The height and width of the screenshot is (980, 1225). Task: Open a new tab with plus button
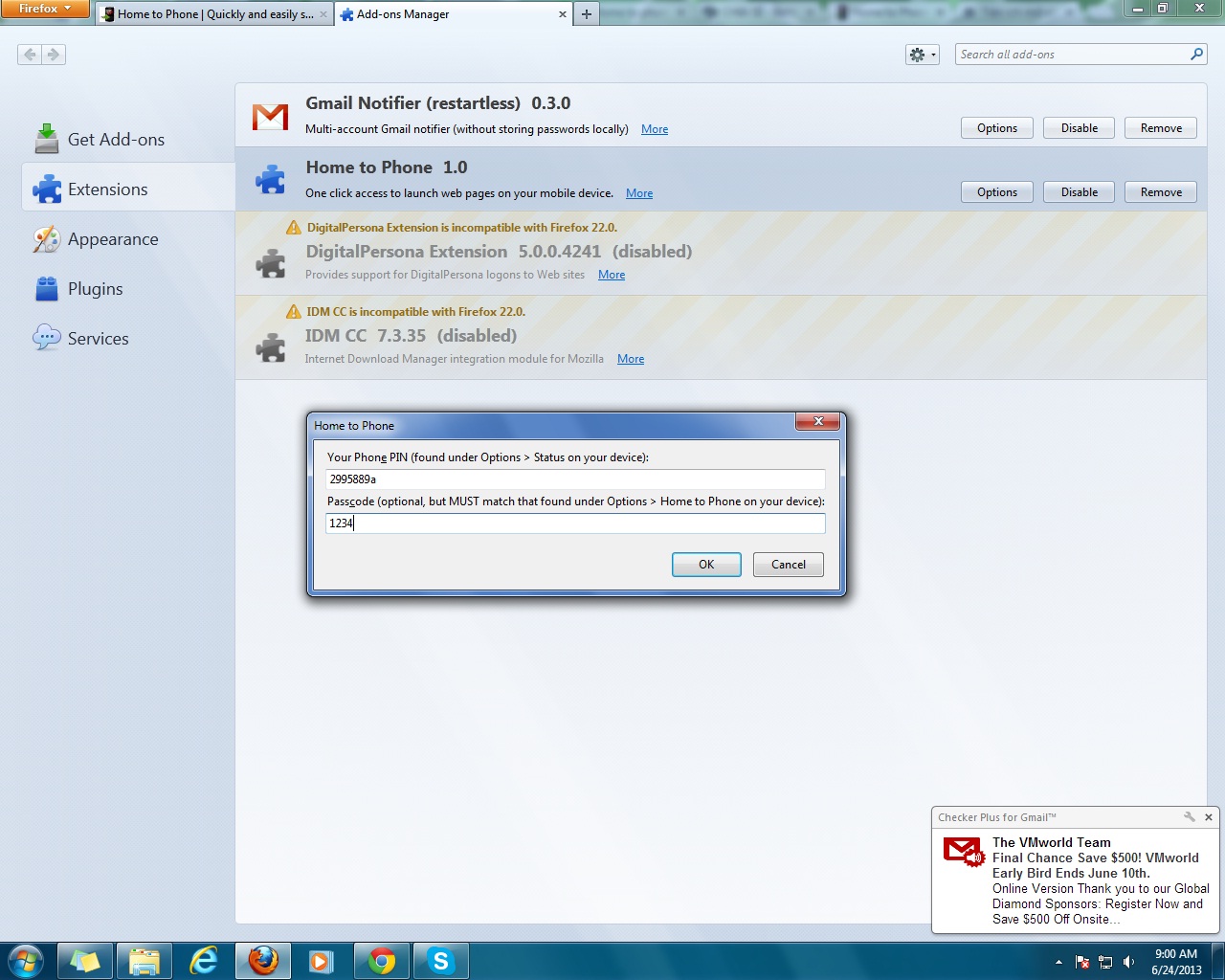pyautogui.click(x=587, y=14)
